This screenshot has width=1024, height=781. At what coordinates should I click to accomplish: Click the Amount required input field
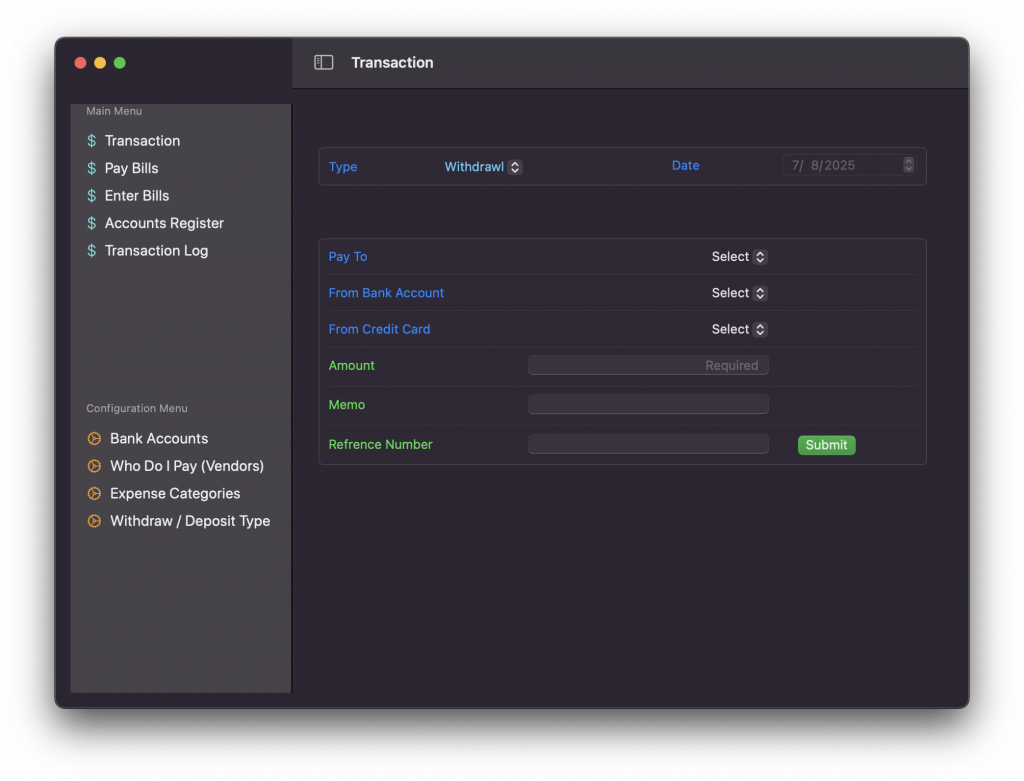pyautogui.click(x=648, y=366)
